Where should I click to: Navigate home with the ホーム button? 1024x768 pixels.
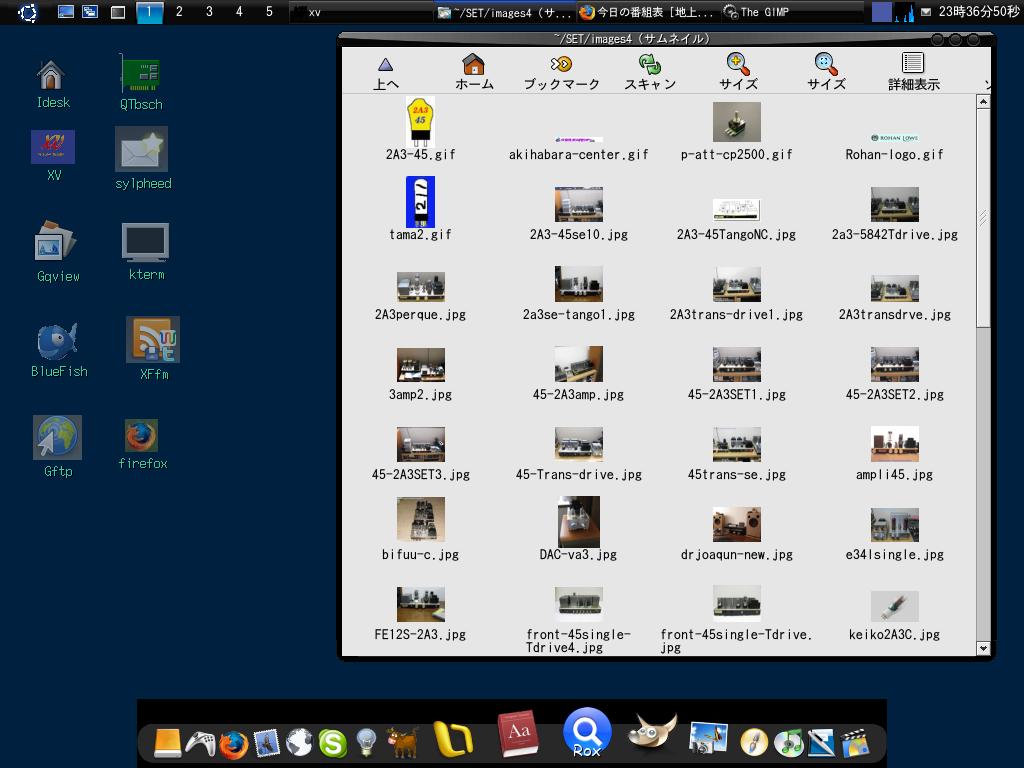(473, 70)
